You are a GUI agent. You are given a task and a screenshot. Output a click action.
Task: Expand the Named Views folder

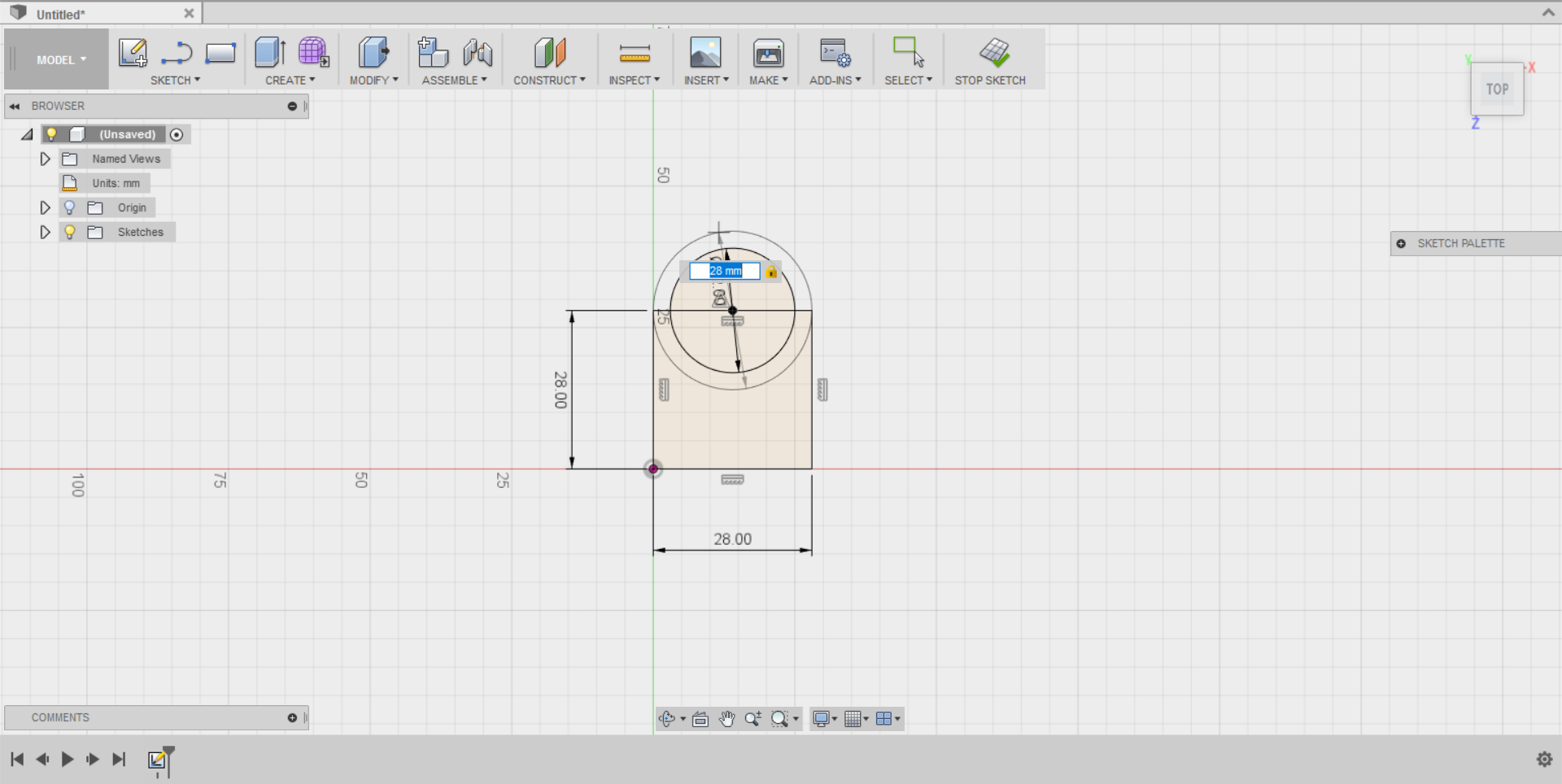pyautogui.click(x=46, y=159)
